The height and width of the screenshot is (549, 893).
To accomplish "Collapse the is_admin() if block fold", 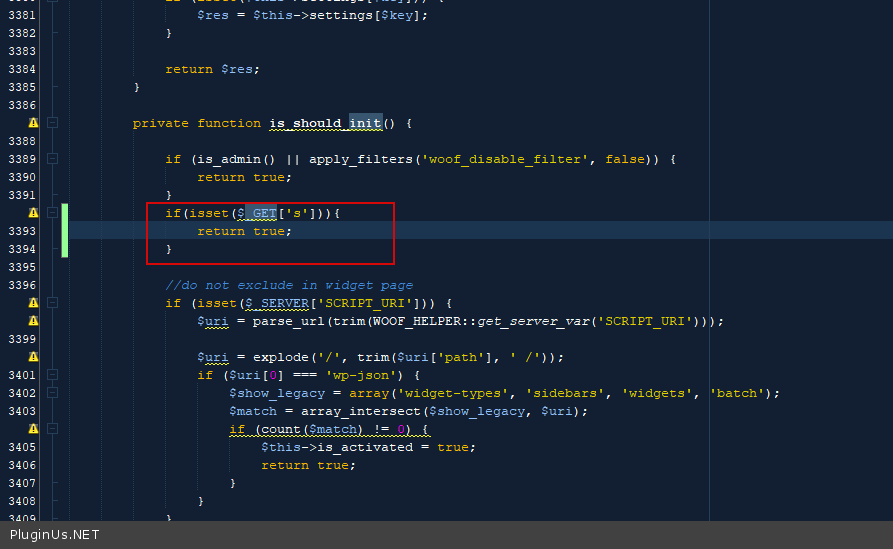I will [x=53, y=159].
